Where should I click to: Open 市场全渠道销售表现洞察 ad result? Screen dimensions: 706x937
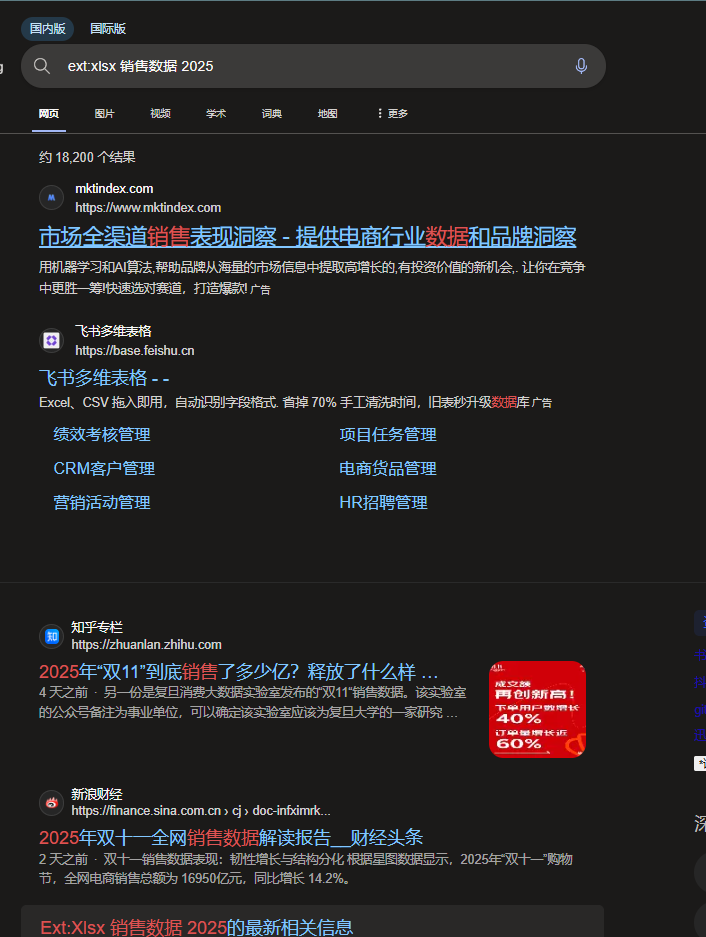[x=307, y=237]
